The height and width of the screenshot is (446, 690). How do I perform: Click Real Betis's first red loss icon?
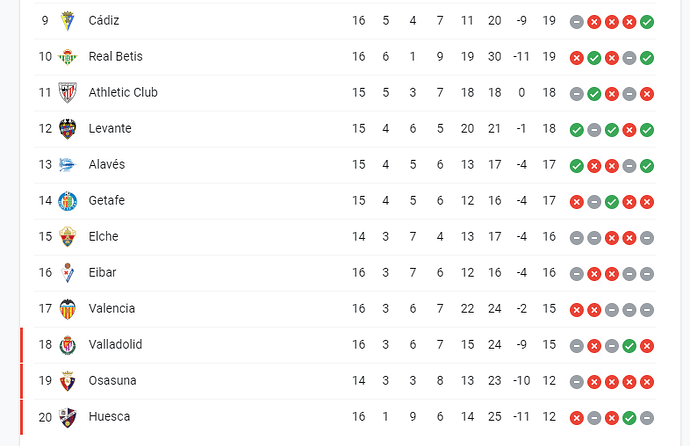point(576,58)
